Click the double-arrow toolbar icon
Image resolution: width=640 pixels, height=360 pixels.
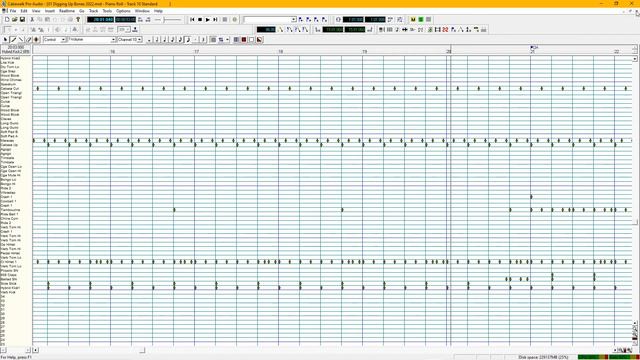point(405,30)
